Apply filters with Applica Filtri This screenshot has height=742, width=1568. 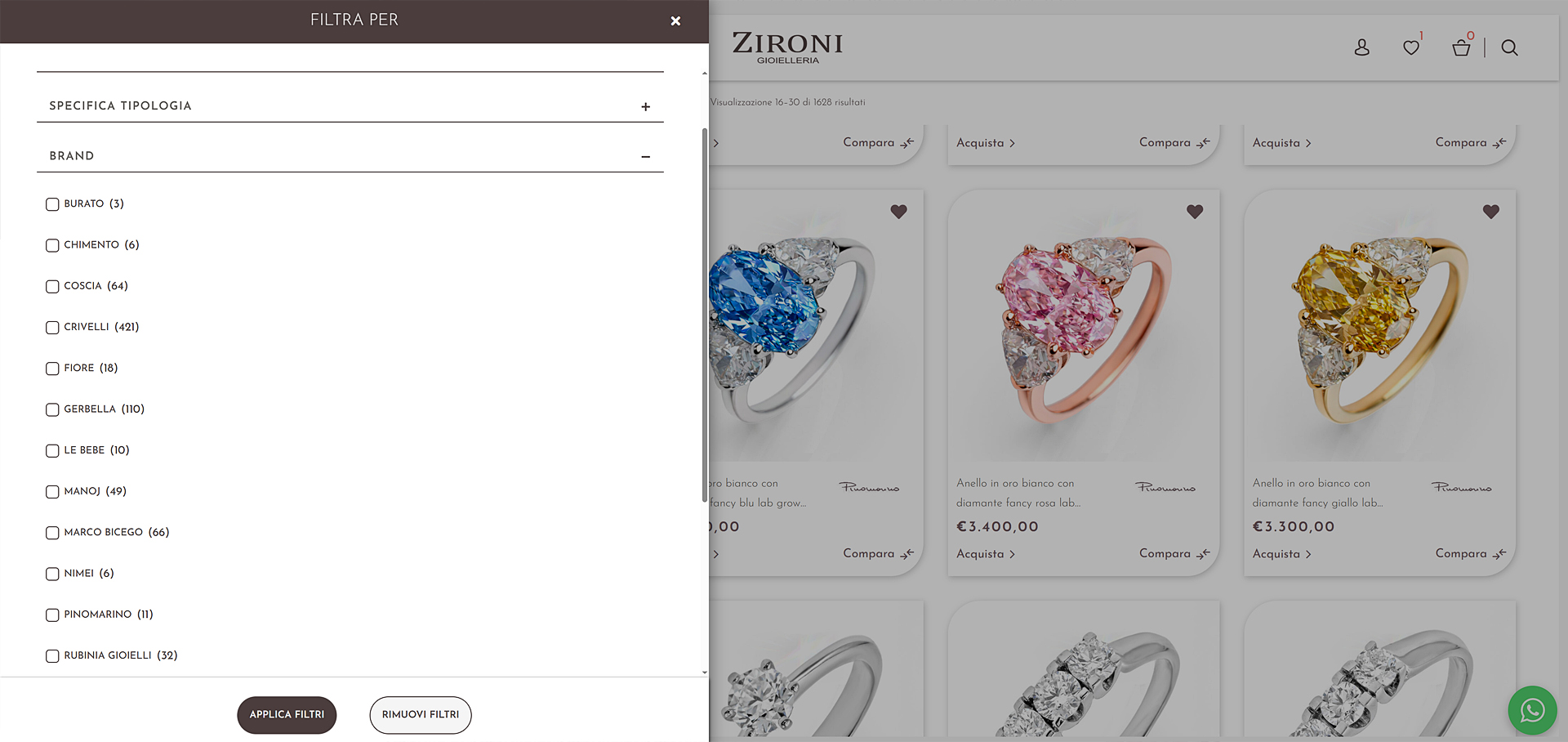[287, 715]
